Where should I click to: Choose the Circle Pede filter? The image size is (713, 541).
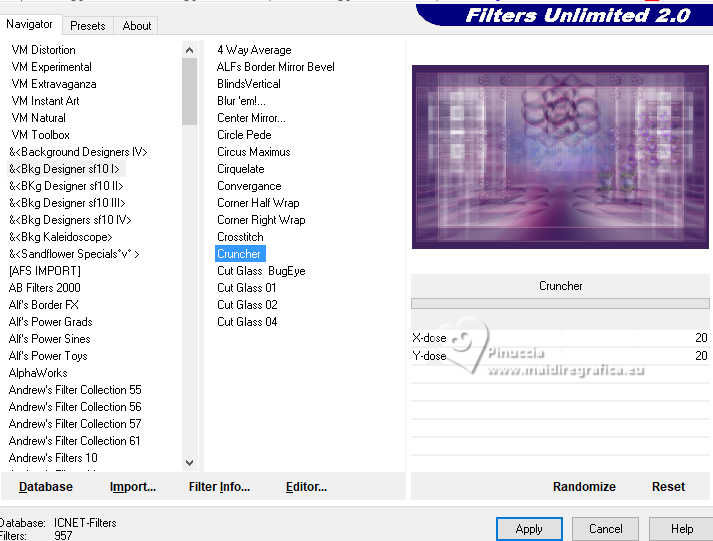coord(244,135)
